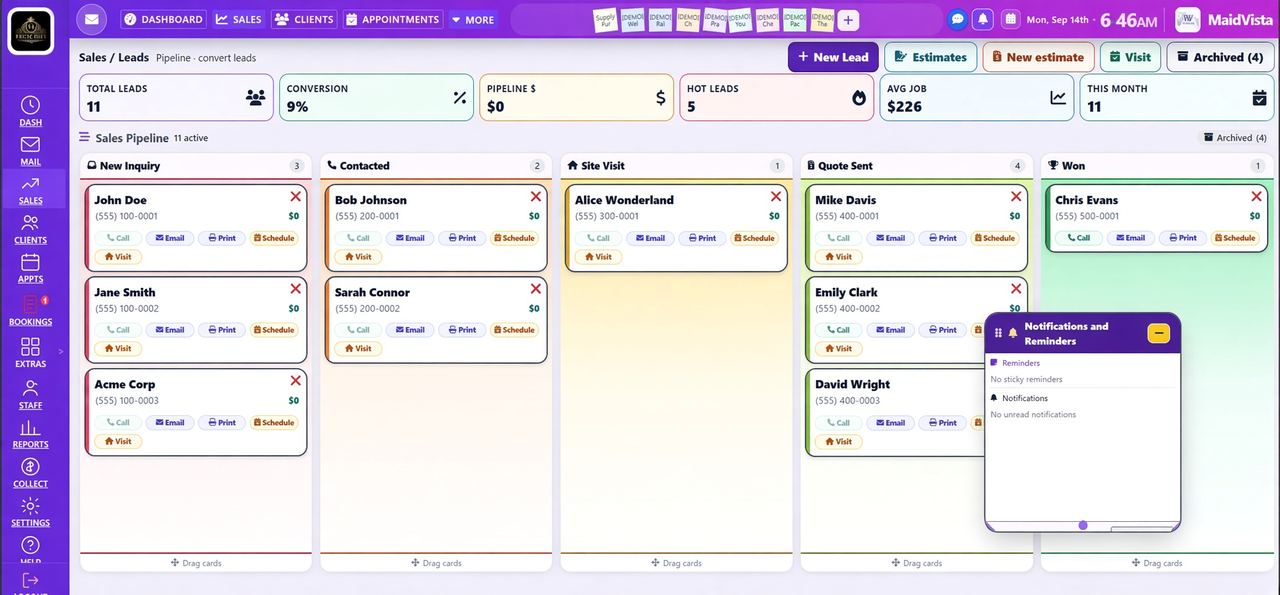The image size is (1280, 595).
Task: Open Extras grid icon in sidebar
Action: coord(30,346)
